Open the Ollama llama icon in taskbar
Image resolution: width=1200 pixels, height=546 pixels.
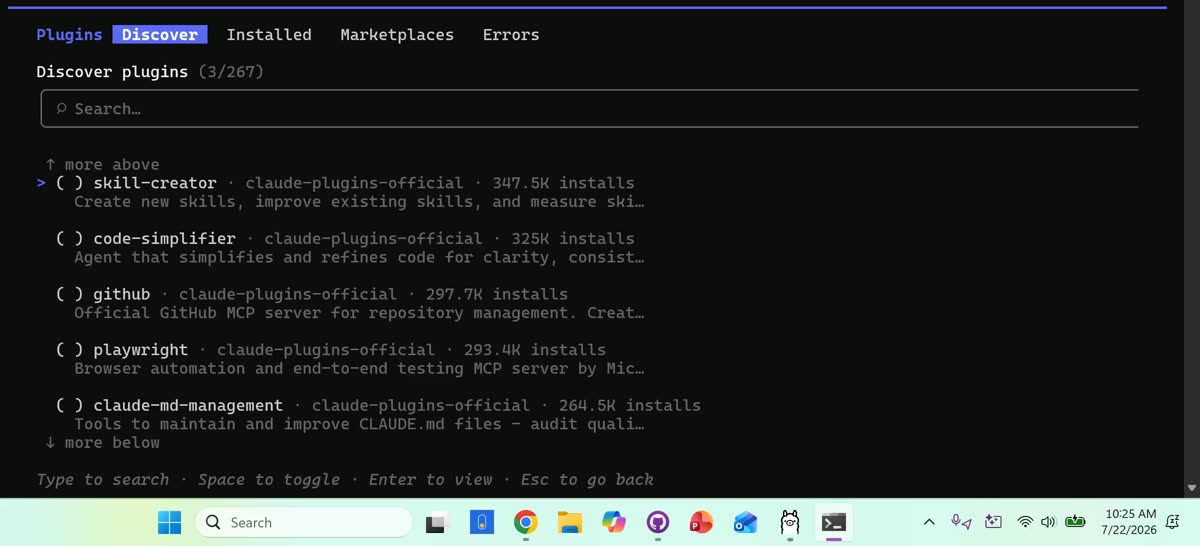[x=790, y=522]
